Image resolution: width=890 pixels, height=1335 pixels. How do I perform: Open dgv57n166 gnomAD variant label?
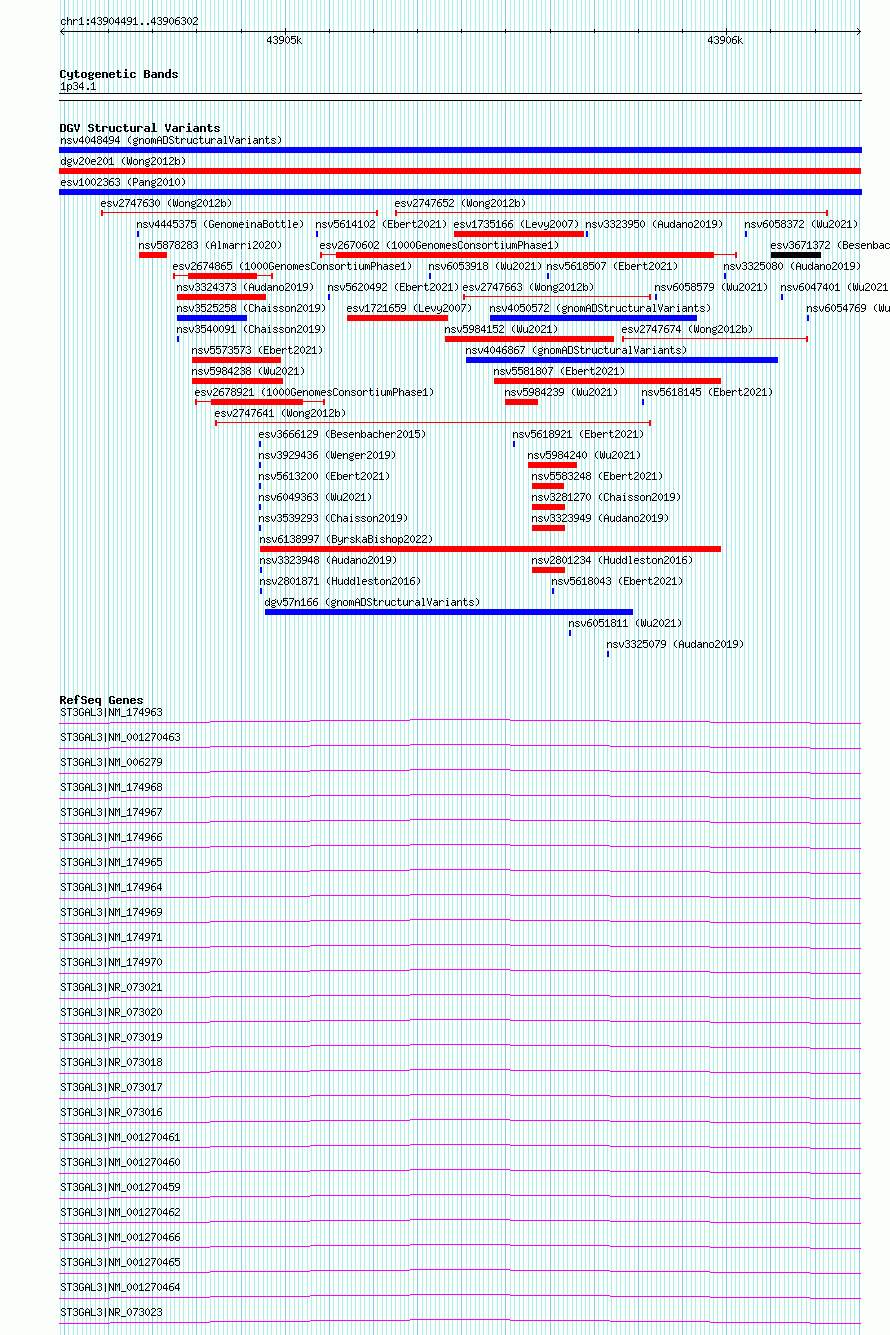click(x=373, y=602)
